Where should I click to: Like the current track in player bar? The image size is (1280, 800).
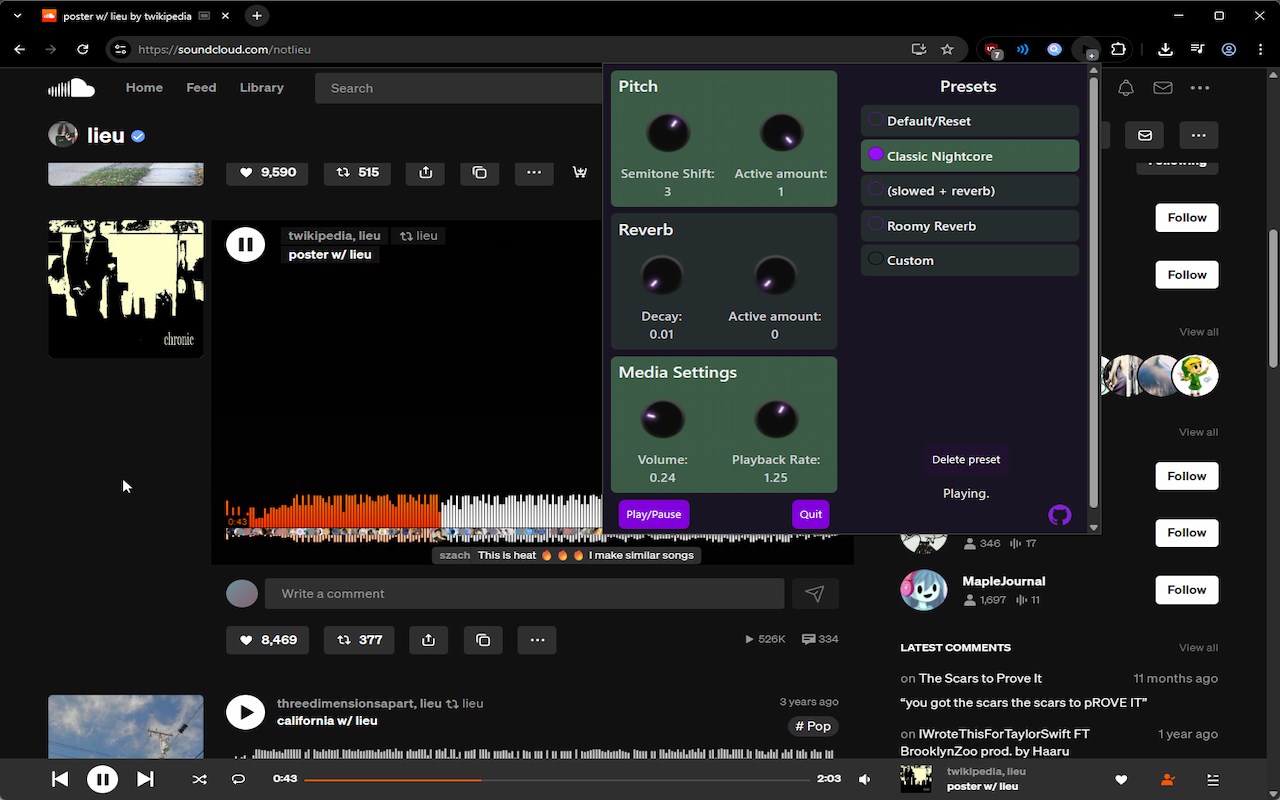pyautogui.click(x=1121, y=780)
